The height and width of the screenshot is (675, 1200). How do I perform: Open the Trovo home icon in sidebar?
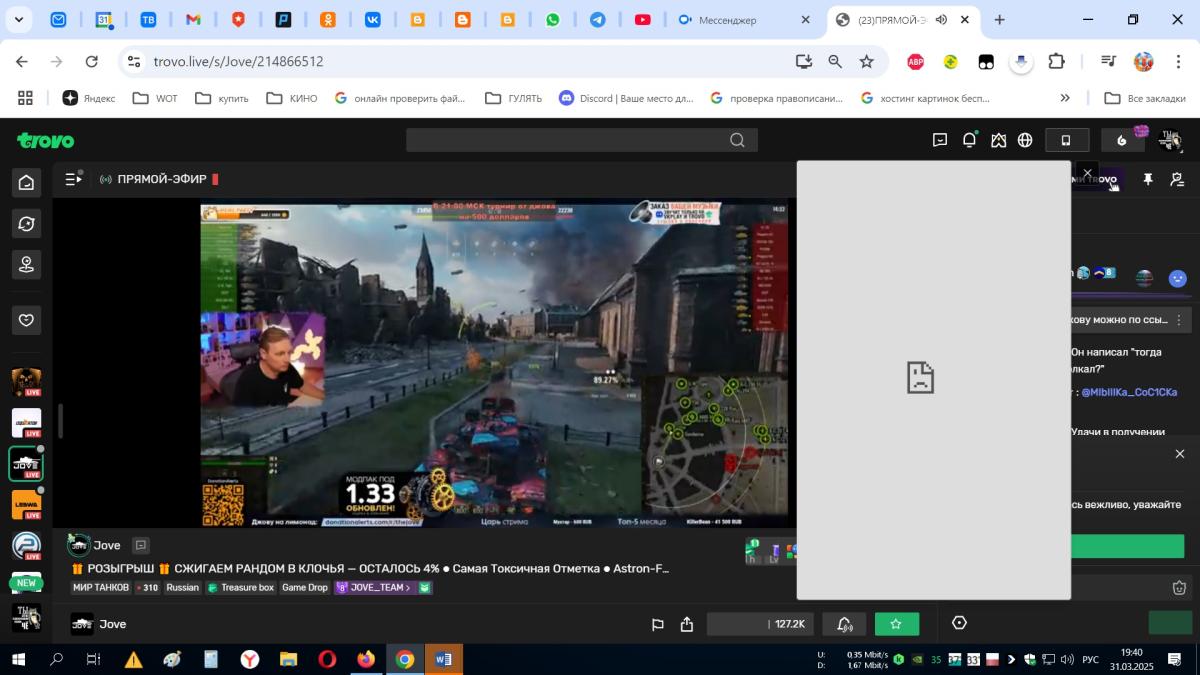click(x=27, y=182)
